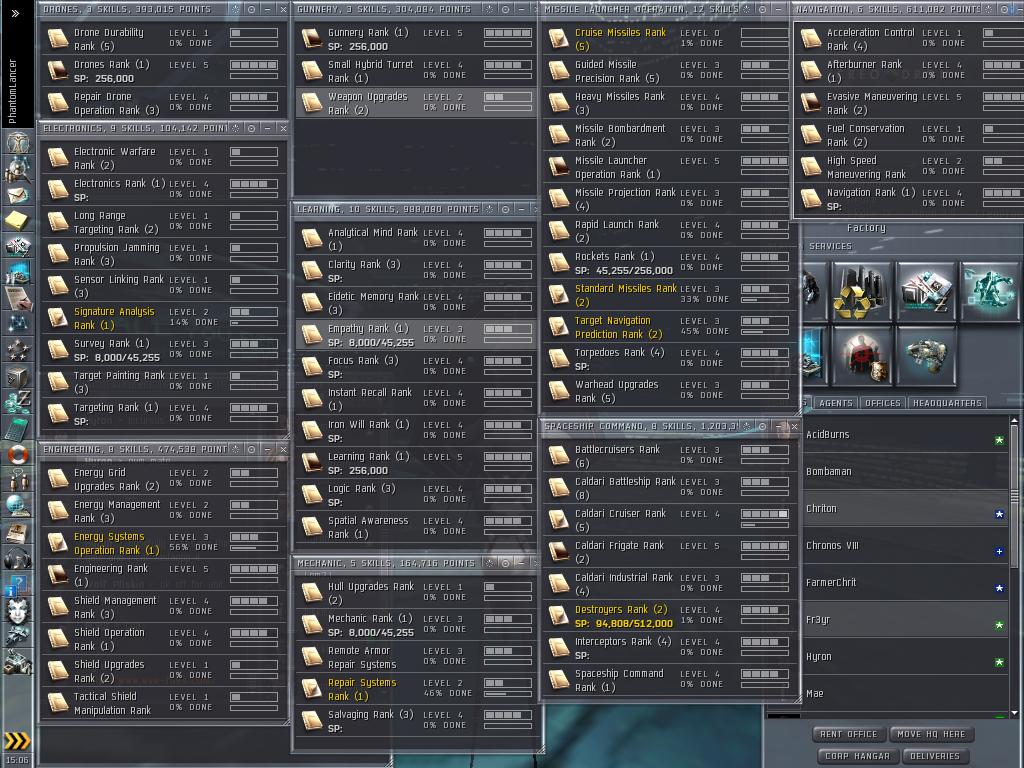Image resolution: width=1024 pixels, height=768 pixels.
Task: Click the Evasive Maneuvering skill book icon
Action: point(810,103)
